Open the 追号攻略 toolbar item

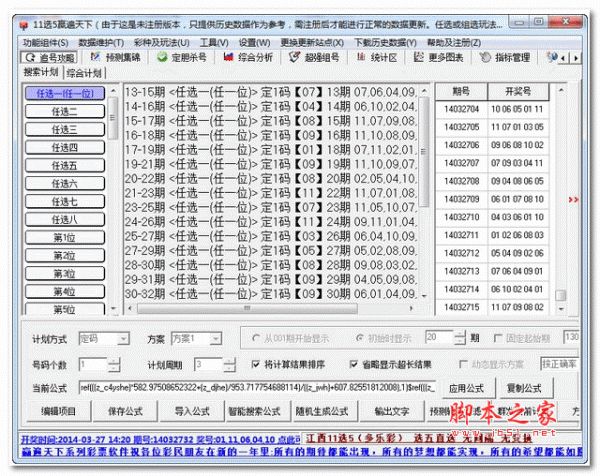tap(49, 58)
